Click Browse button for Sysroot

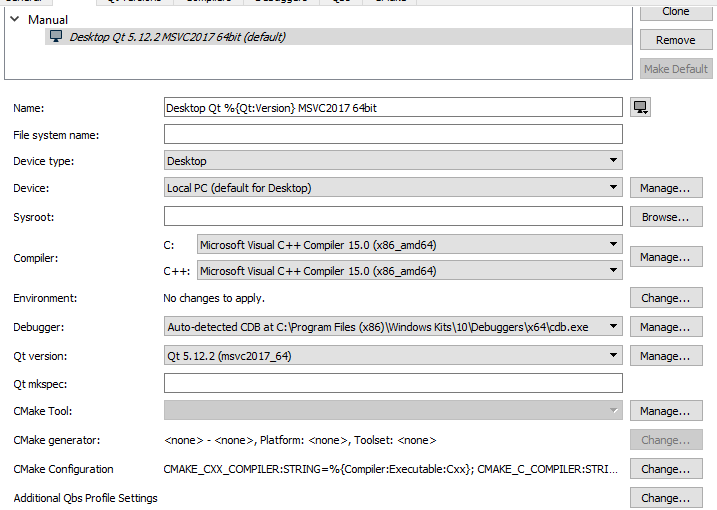[666, 217]
